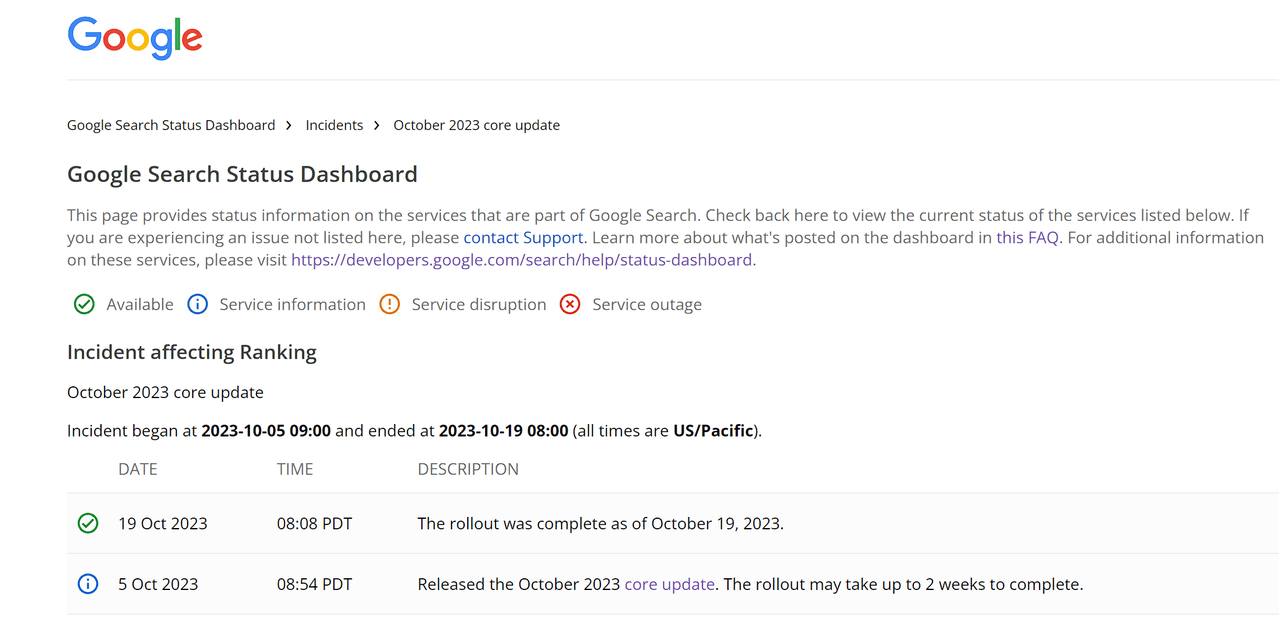Click the '19 Oct 2023' date cell

coord(163,523)
